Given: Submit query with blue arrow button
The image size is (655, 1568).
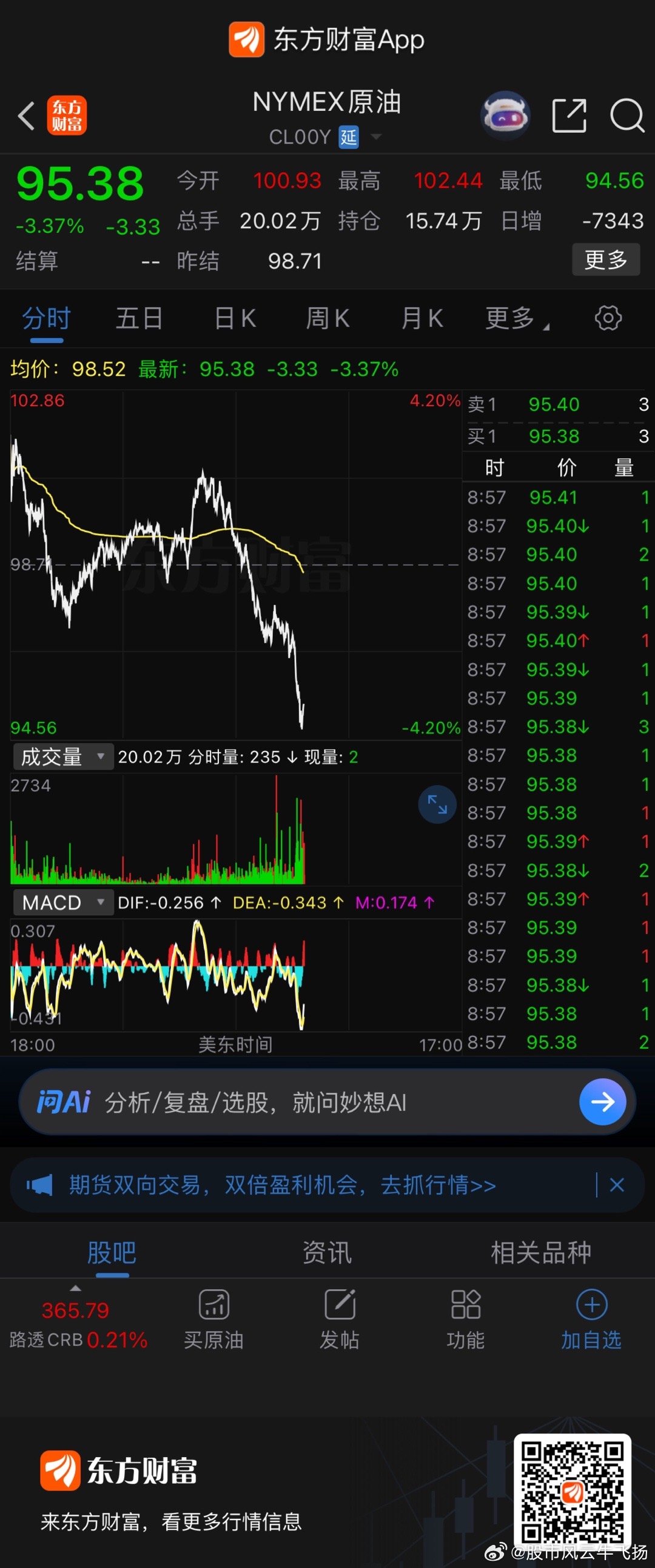Looking at the screenshot, I should pyautogui.click(x=603, y=1102).
